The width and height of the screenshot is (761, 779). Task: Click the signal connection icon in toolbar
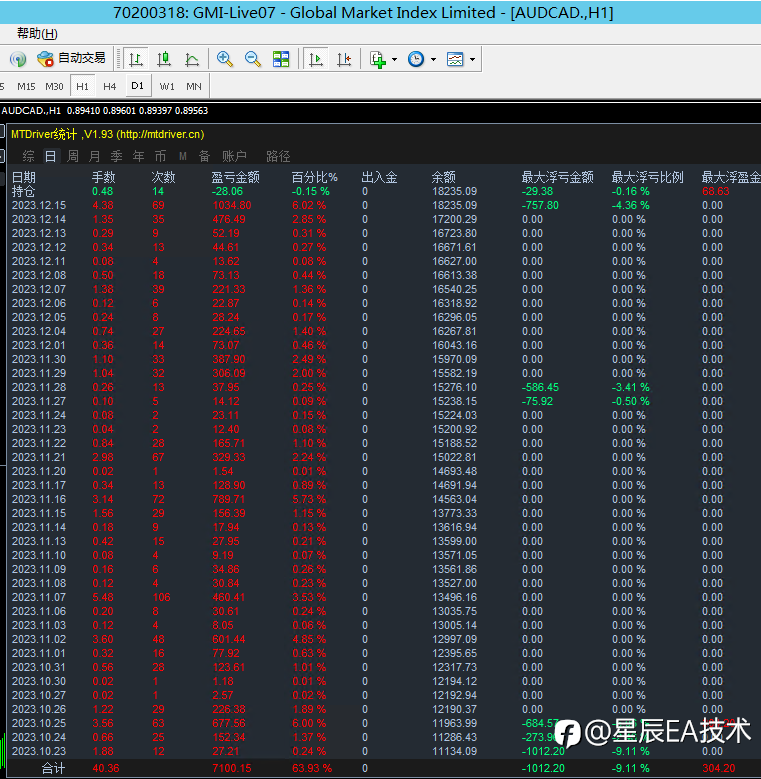18,59
